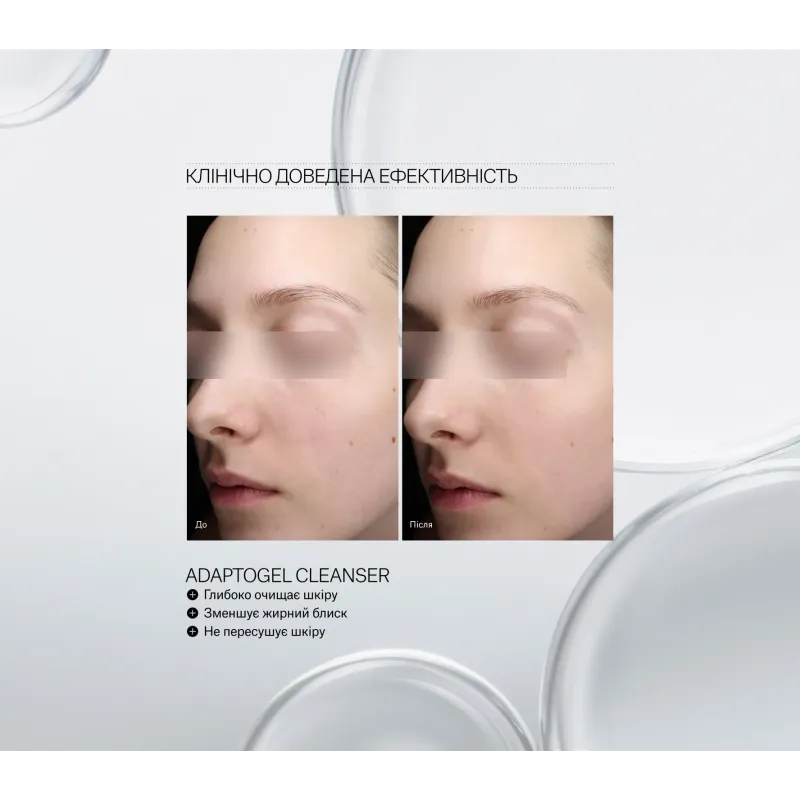
Task: Click the 'До' before photo
Action: [292, 378]
